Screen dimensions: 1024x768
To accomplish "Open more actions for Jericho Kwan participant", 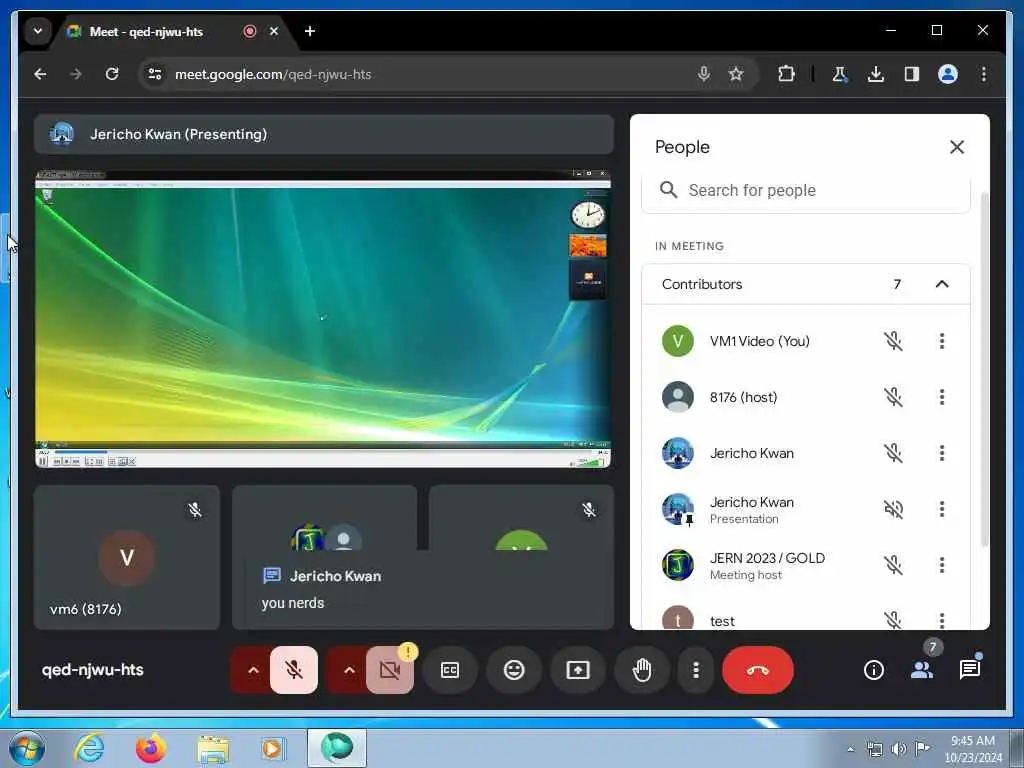I will coord(942,453).
